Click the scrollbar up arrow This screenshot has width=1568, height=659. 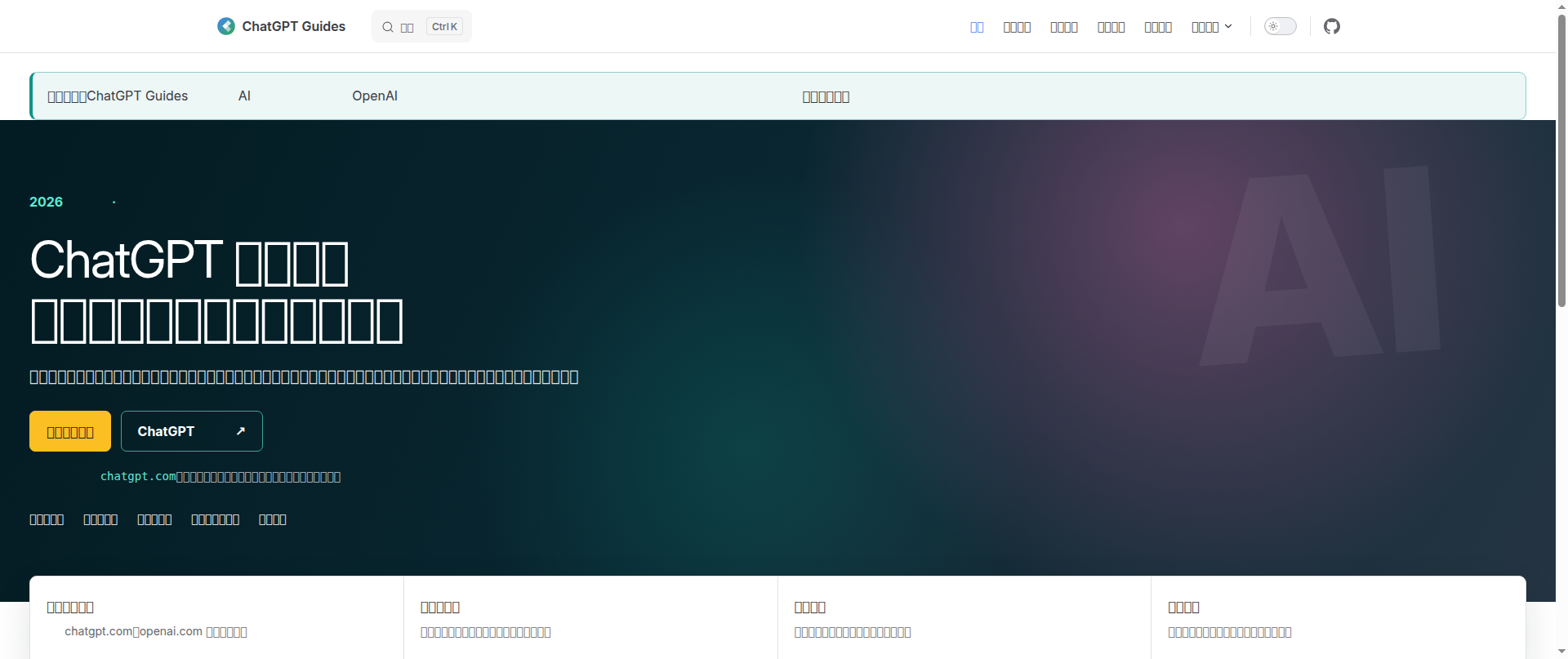(x=1561, y=6)
